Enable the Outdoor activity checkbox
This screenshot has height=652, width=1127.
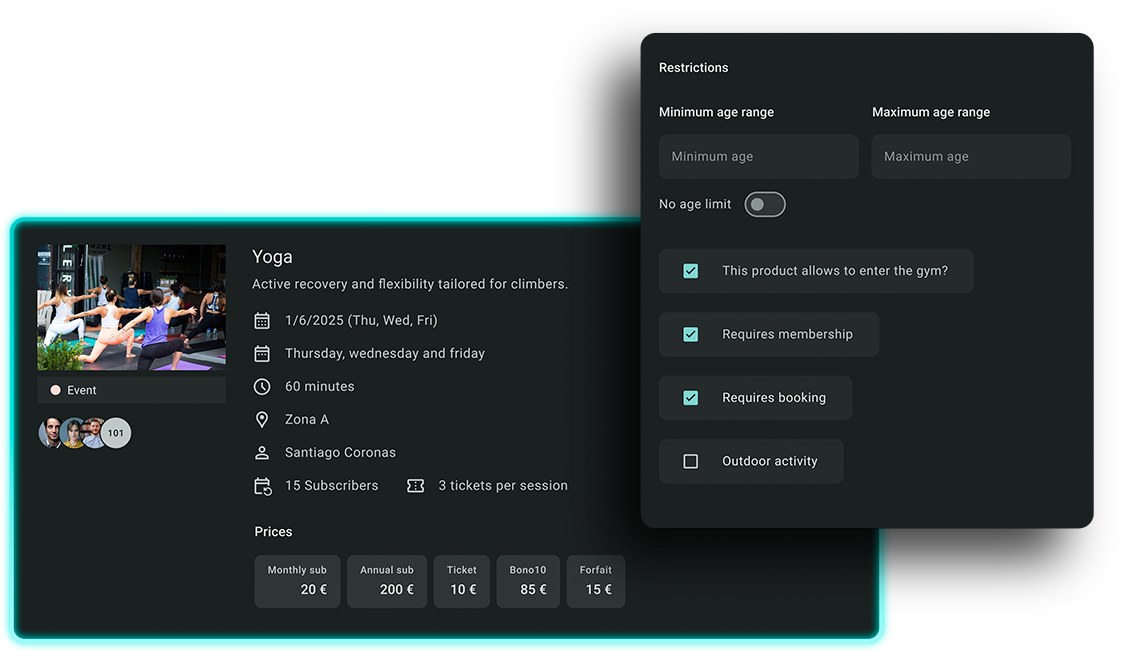click(690, 461)
